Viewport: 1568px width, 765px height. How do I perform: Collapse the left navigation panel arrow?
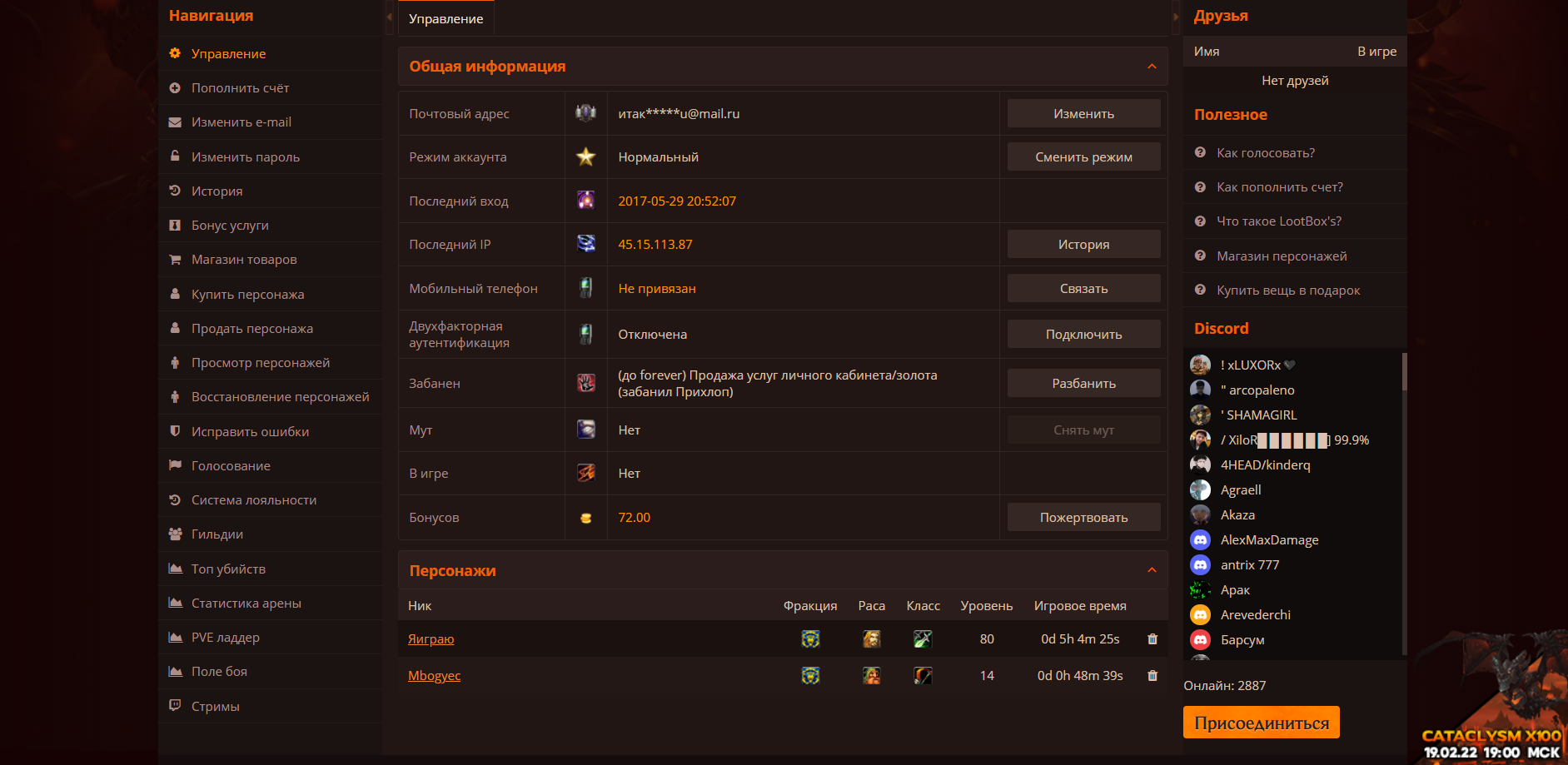click(390, 17)
